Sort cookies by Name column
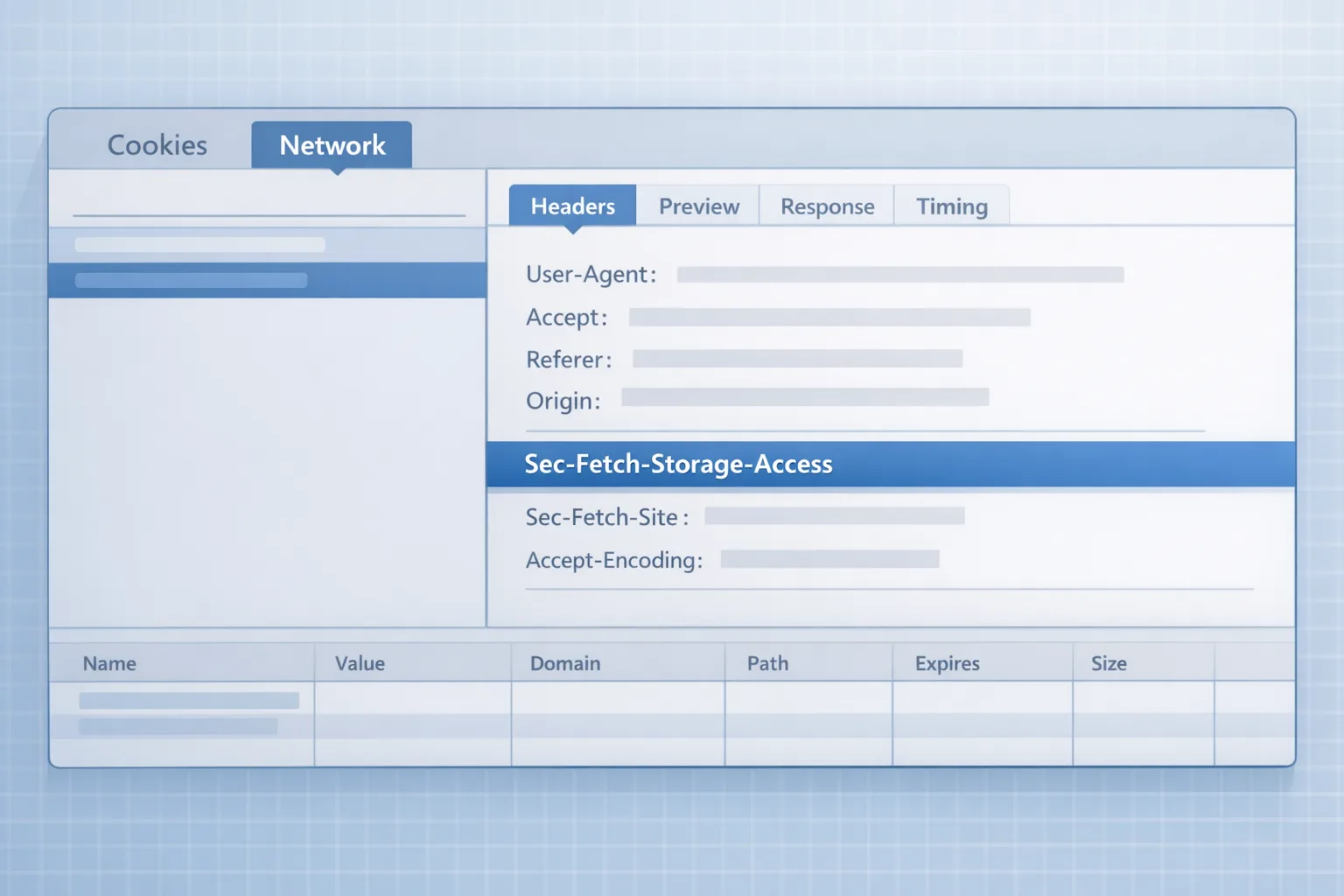 109,663
